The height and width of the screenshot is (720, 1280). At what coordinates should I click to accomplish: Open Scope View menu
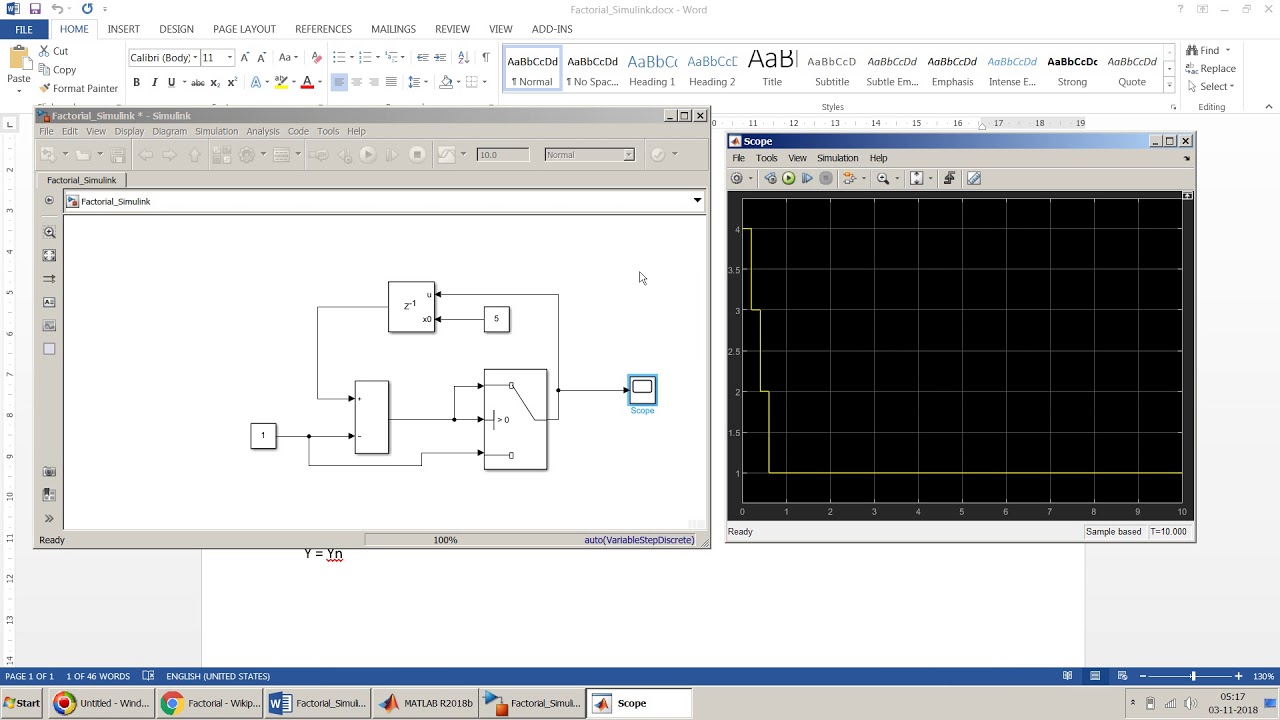[797, 158]
